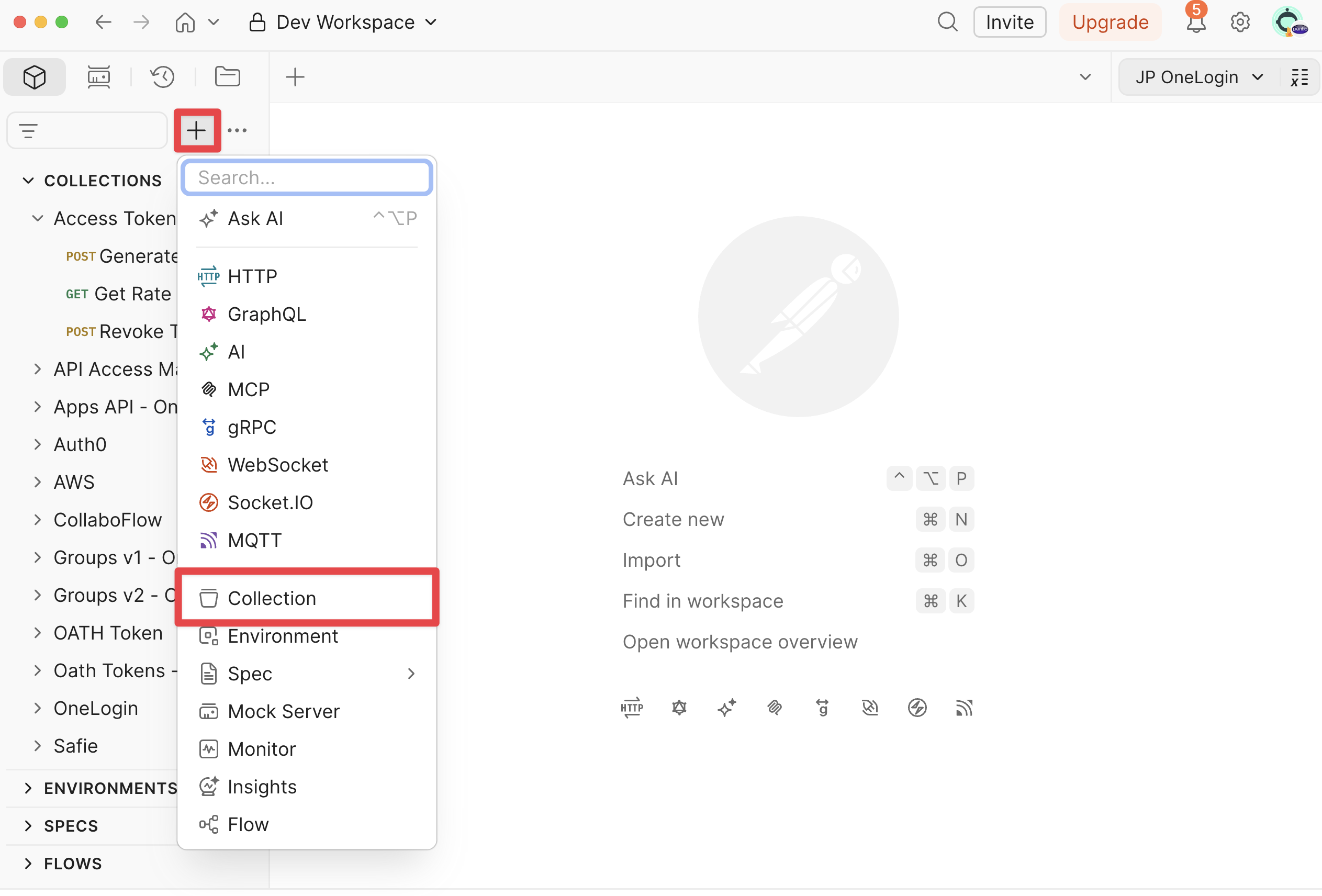Viewport: 1322px width, 896px height.
Task: Expand the ENVIRONMENTS section
Action: 28,788
